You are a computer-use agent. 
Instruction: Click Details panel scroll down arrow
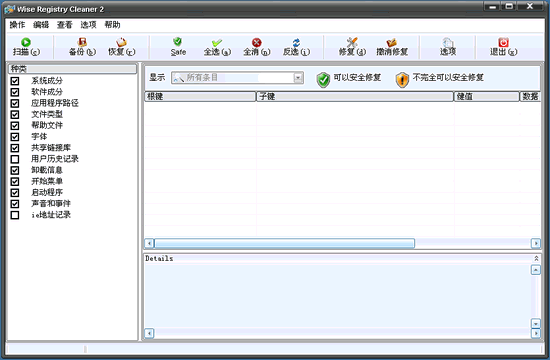tap(536, 323)
